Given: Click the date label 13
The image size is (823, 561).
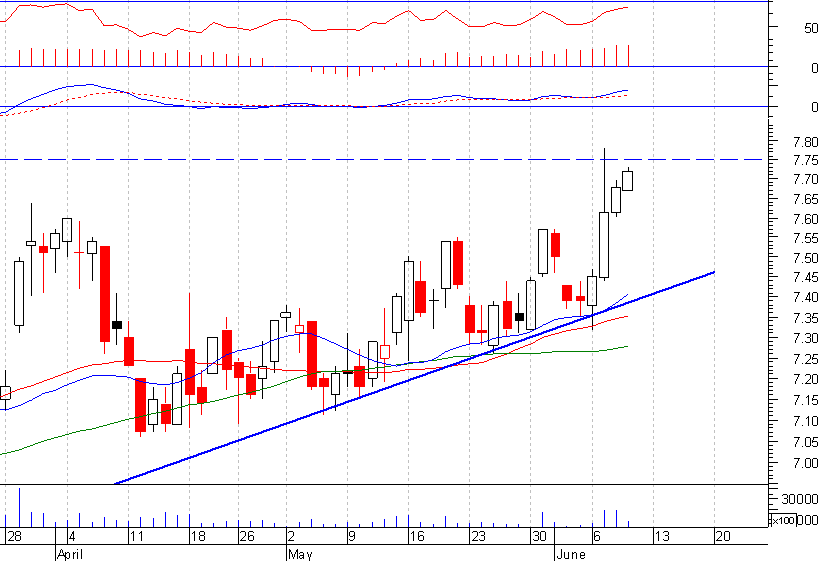Looking at the screenshot, I should [x=662, y=536].
